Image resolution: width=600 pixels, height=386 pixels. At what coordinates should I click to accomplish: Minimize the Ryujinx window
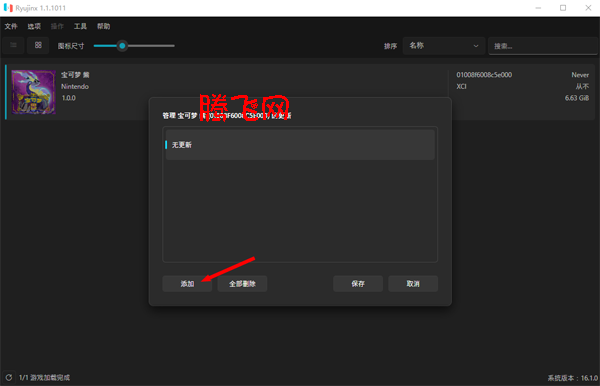[x=538, y=8]
